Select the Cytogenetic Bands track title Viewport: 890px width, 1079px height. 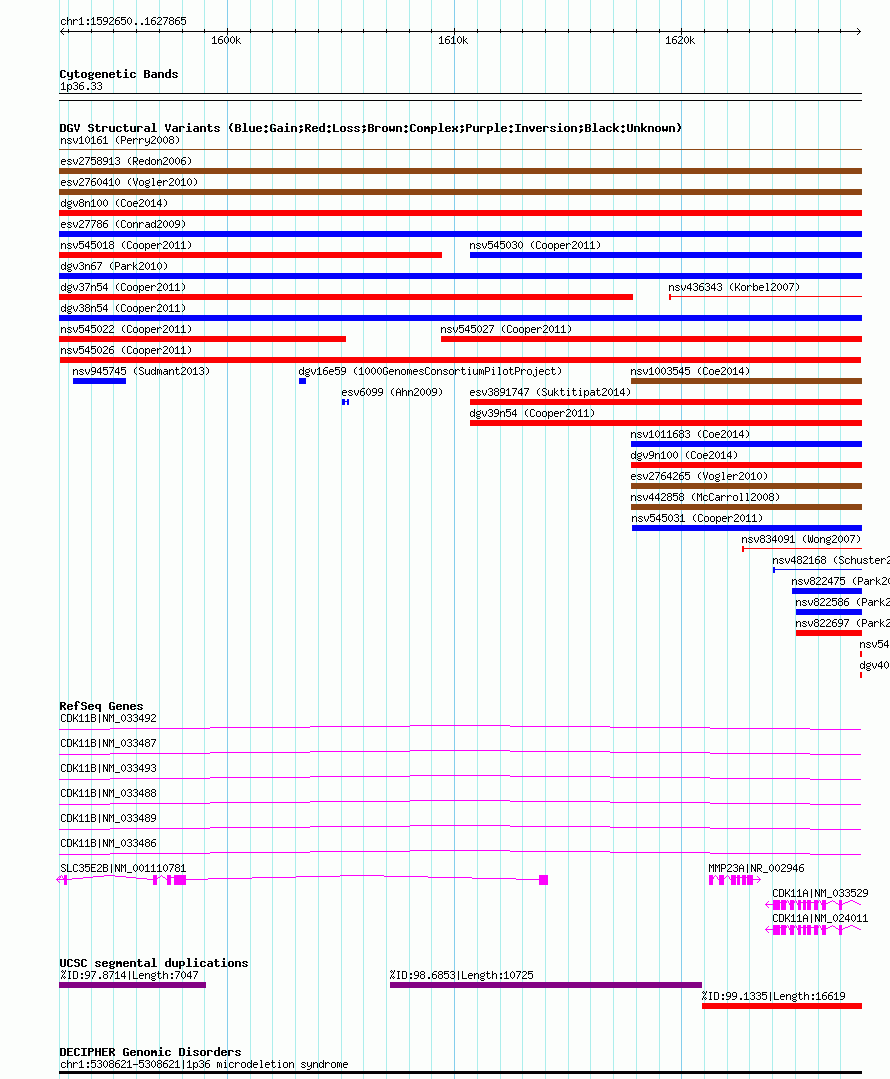click(x=118, y=74)
